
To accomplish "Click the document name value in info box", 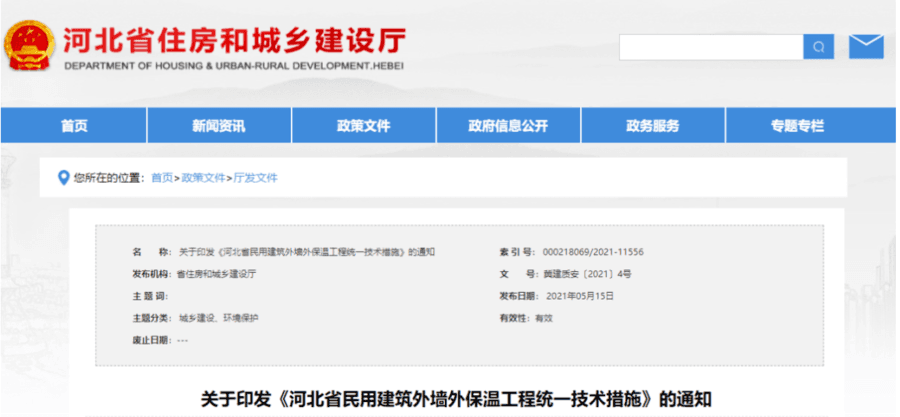I will pos(307,252).
